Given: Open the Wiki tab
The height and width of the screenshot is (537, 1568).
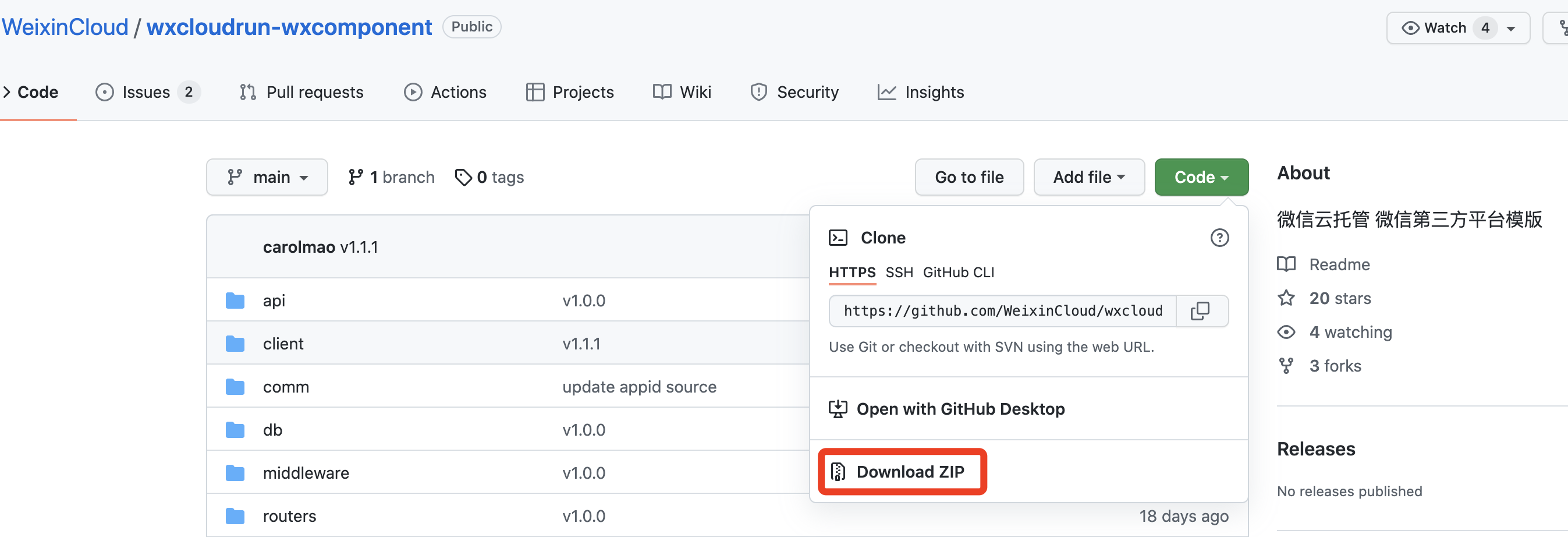Looking at the screenshot, I should click(682, 92).
